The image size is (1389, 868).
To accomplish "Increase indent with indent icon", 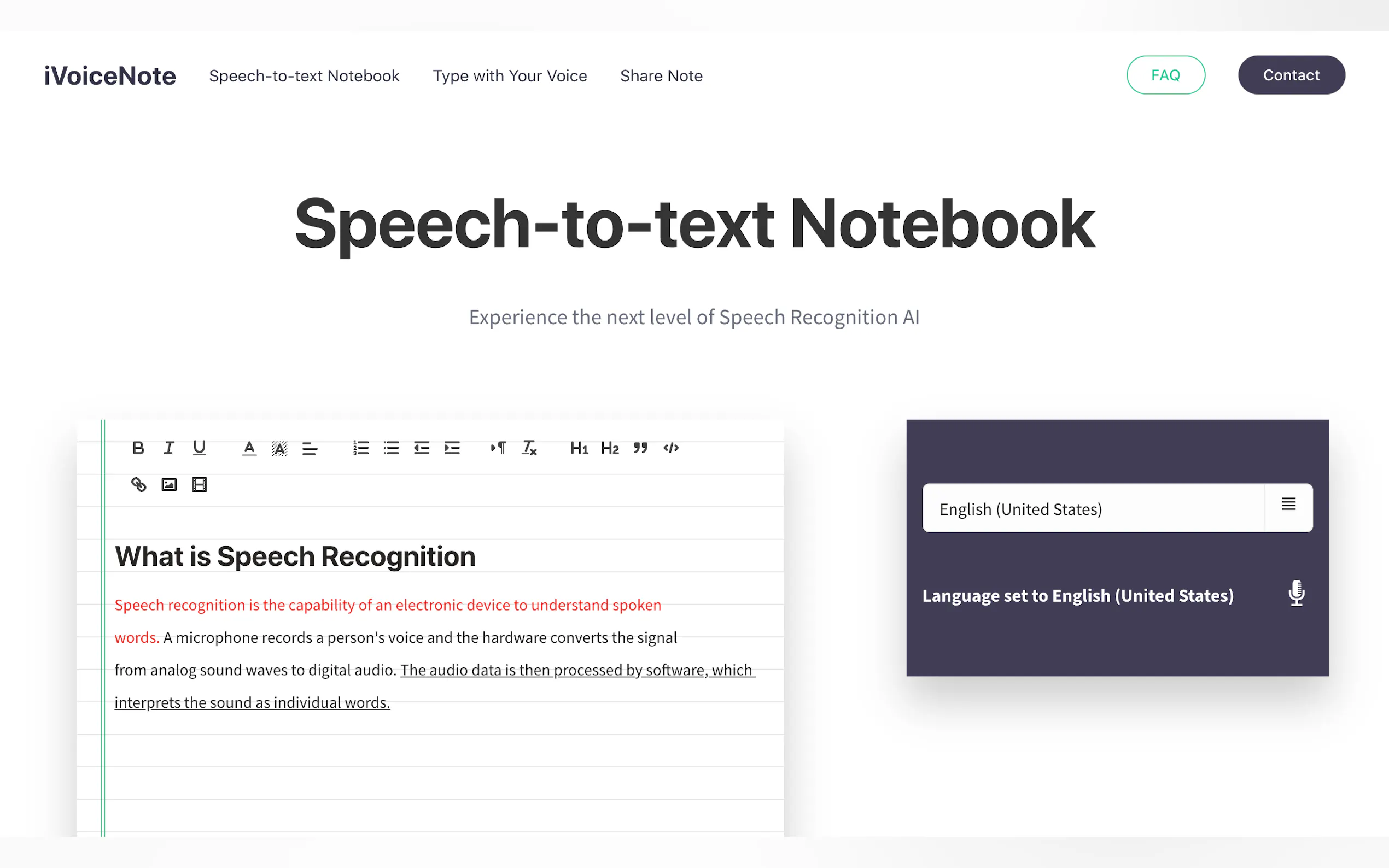I will 452,448.
